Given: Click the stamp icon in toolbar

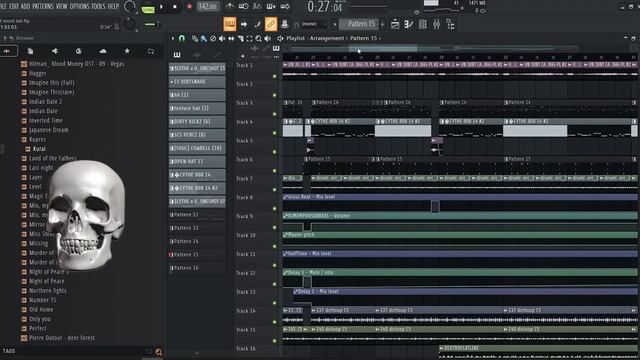Looking at the screenshot, I should coord(285,24).
